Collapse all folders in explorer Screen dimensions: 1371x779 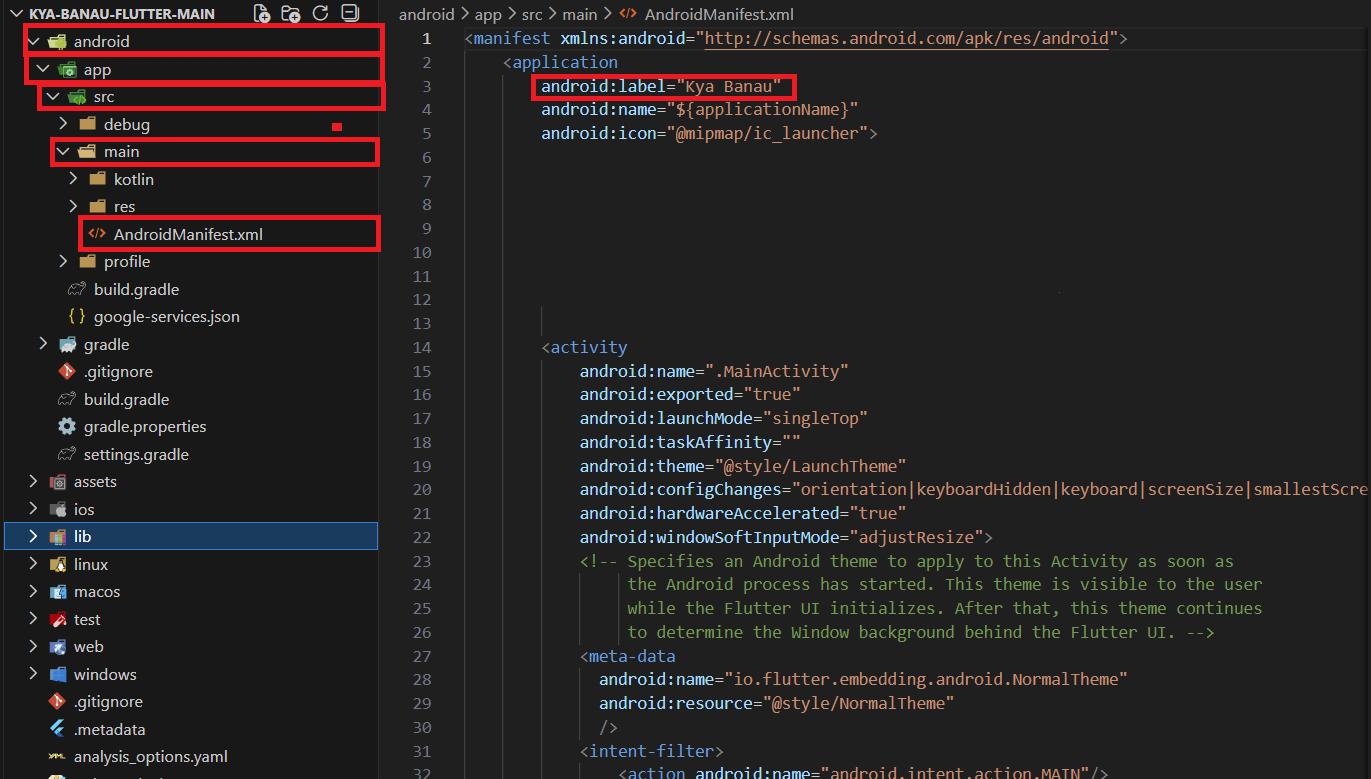350,13
